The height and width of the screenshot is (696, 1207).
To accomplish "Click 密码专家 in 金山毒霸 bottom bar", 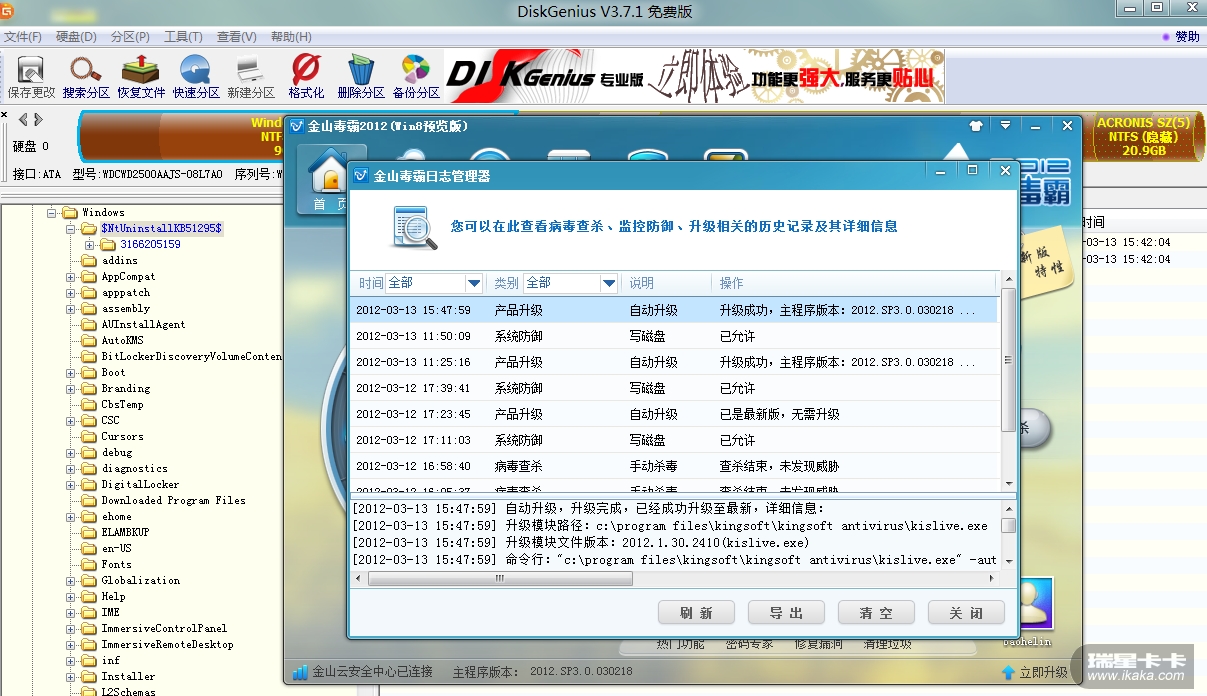I will 749,643.
